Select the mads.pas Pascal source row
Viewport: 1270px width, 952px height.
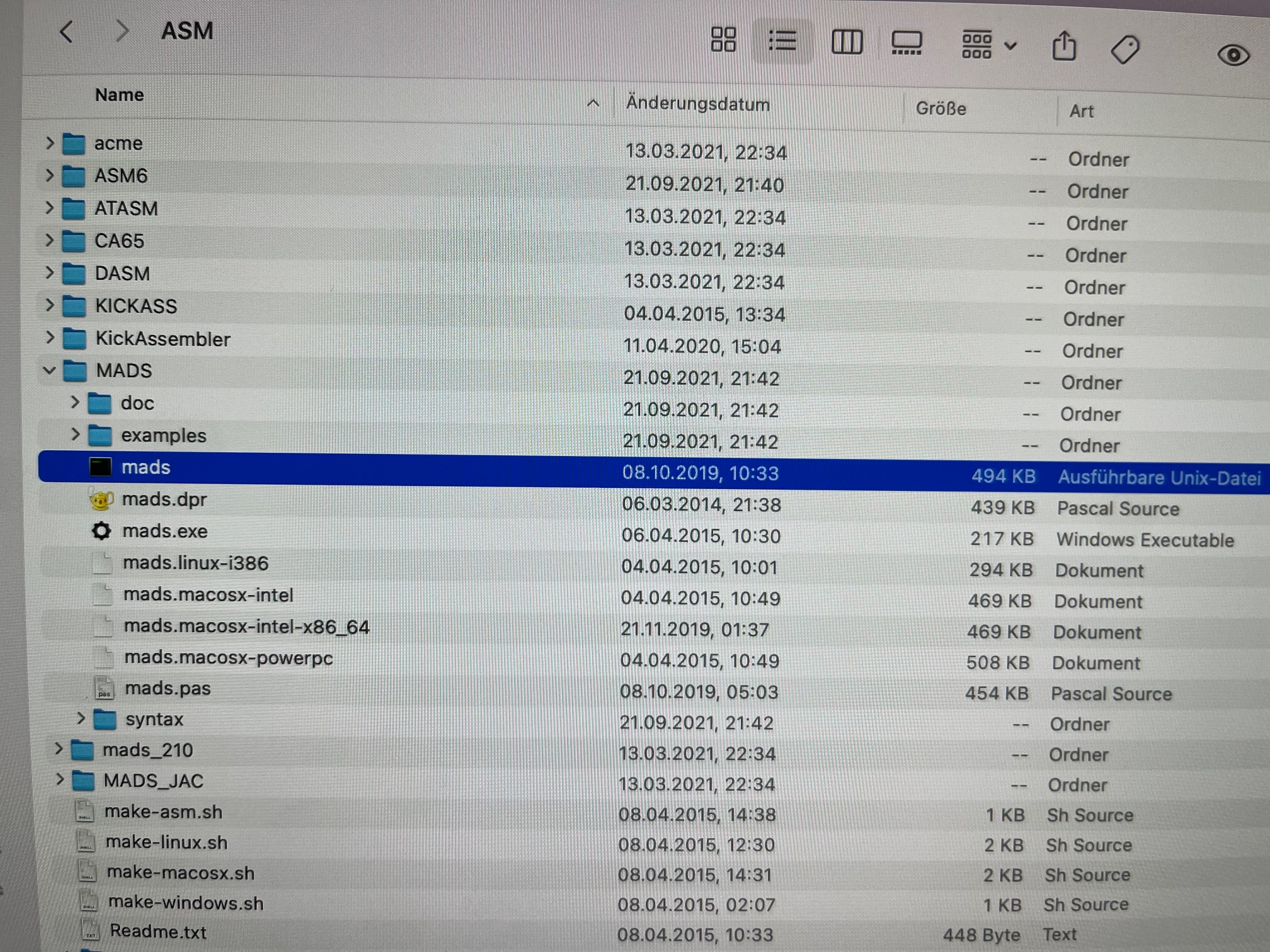tap(168, 689)
